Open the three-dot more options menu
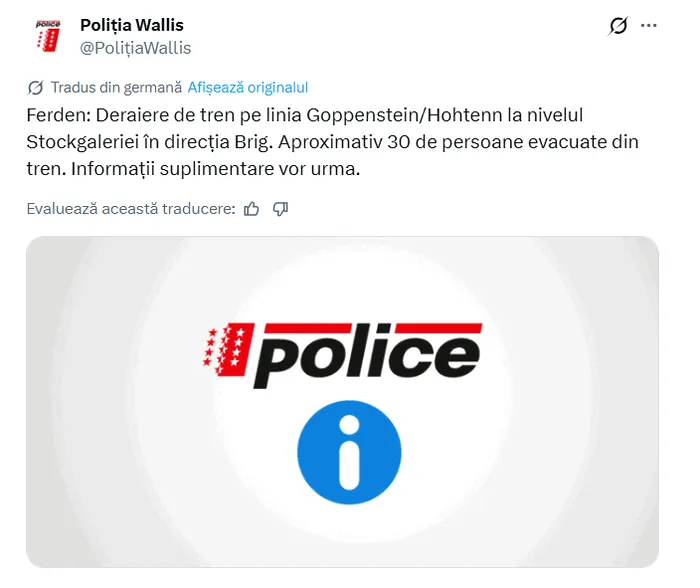 click(x=648, y=25)
